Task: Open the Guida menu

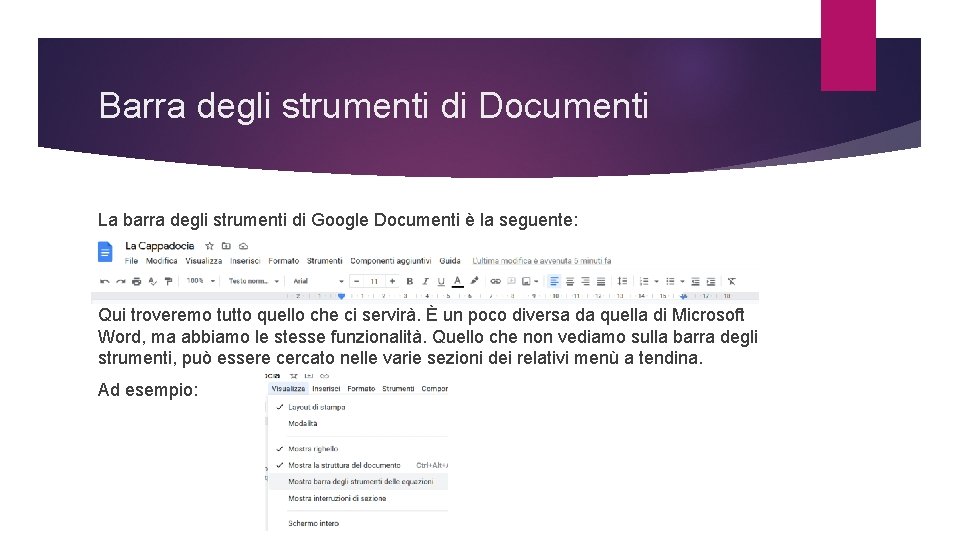Action: click(x=450, y=261)
